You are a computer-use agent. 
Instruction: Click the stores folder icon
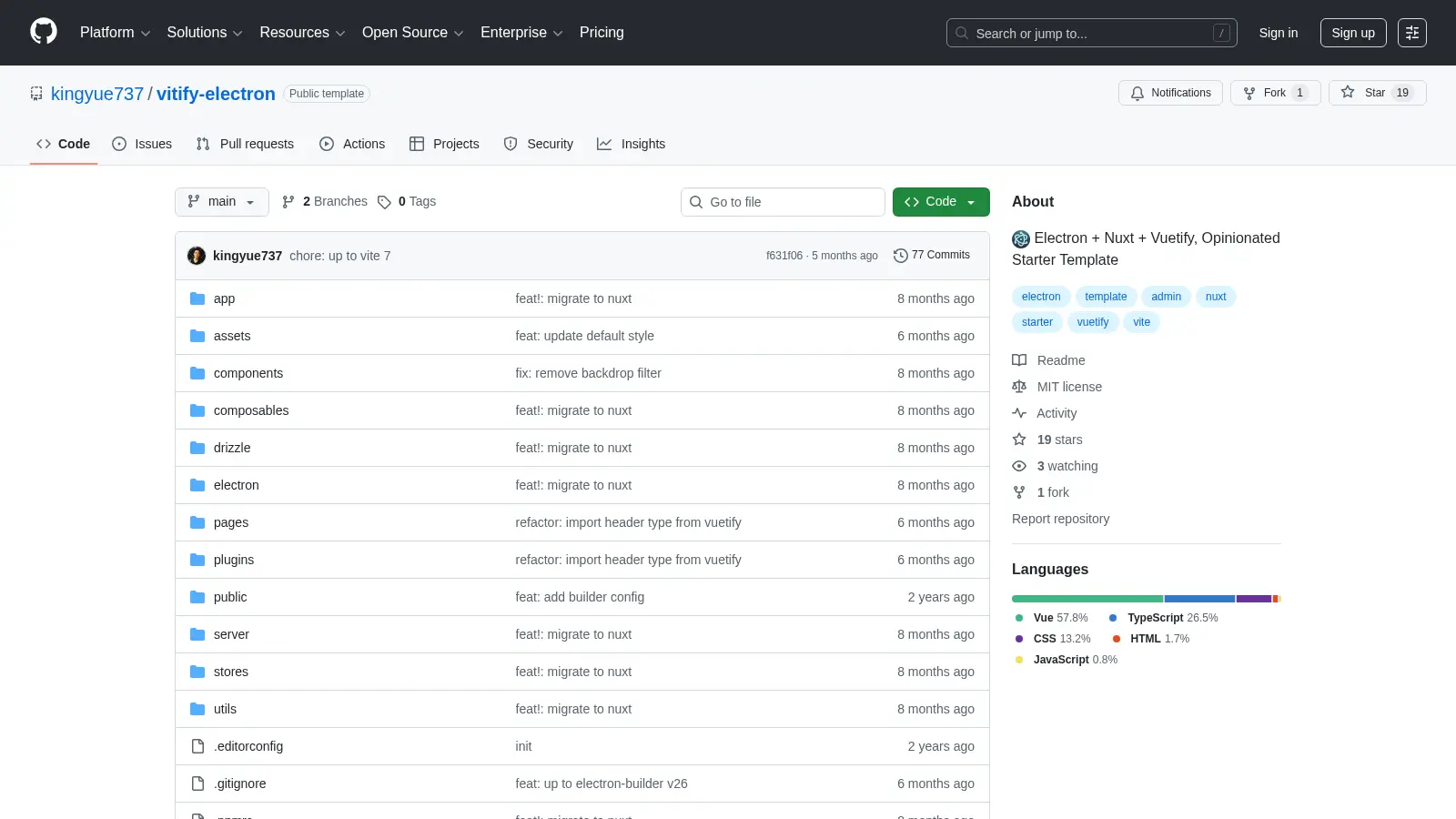click(197, 672)
